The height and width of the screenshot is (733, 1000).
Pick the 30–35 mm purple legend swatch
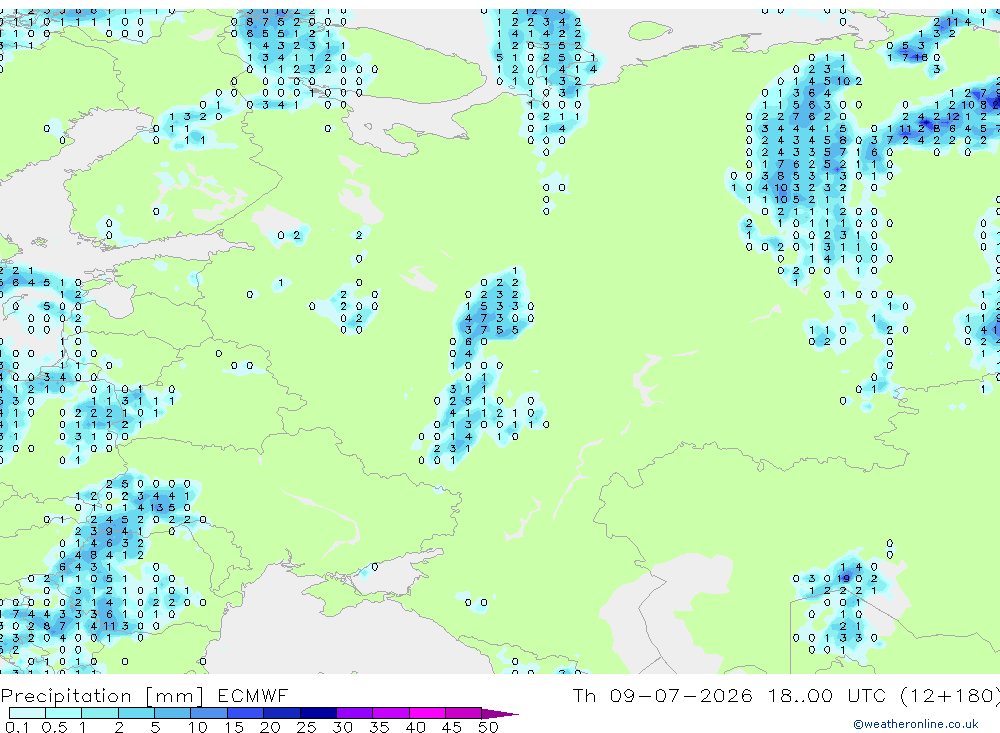(354, 713)
